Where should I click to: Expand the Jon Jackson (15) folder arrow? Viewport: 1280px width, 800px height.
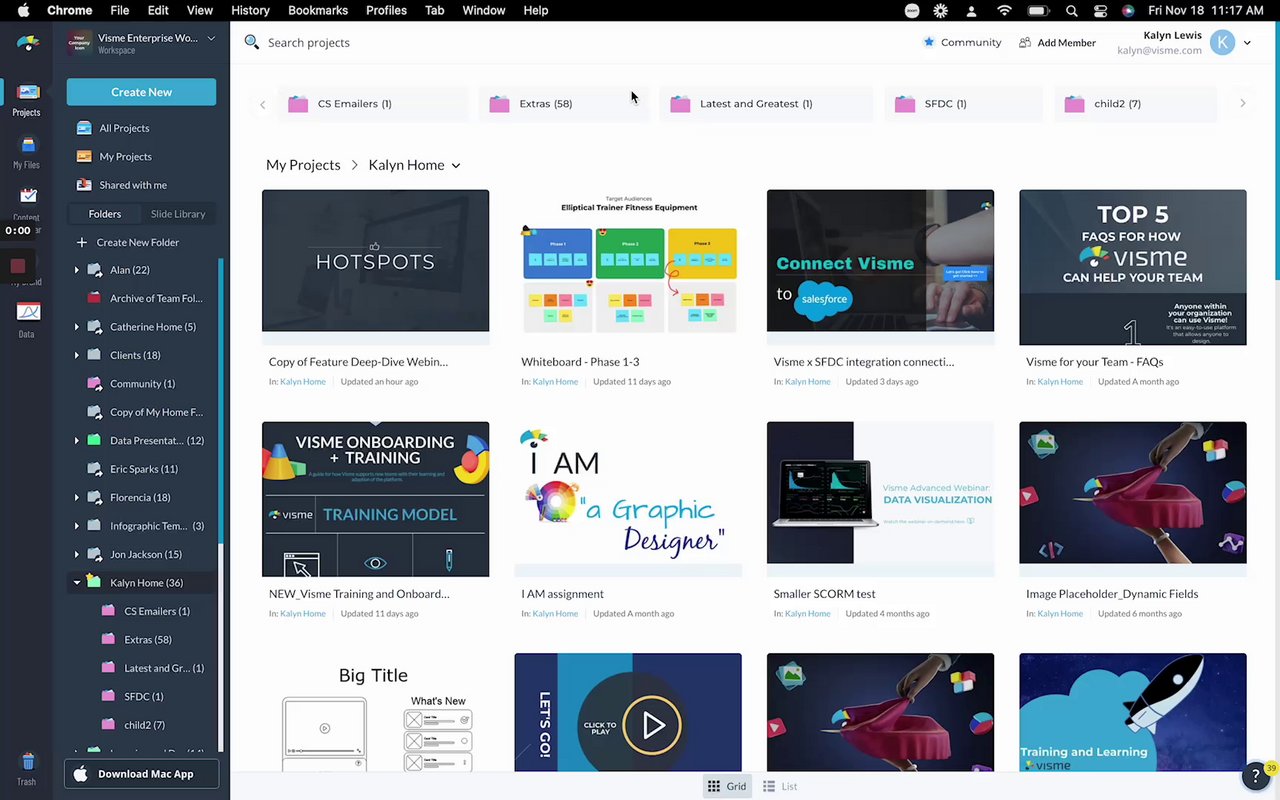(x=77, y=554)
